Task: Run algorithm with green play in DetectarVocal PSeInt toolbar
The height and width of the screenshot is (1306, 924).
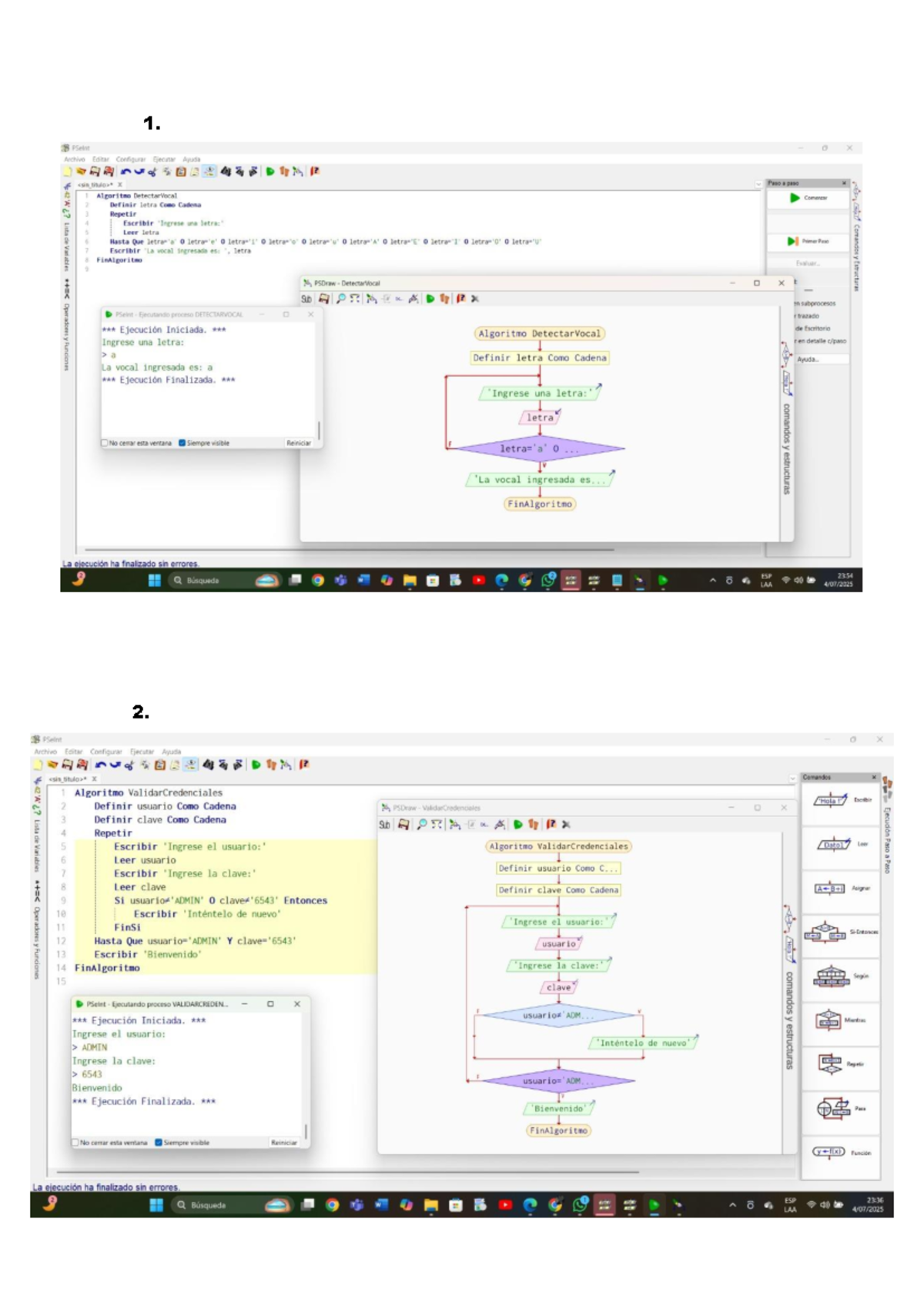Action: point(270,172)
